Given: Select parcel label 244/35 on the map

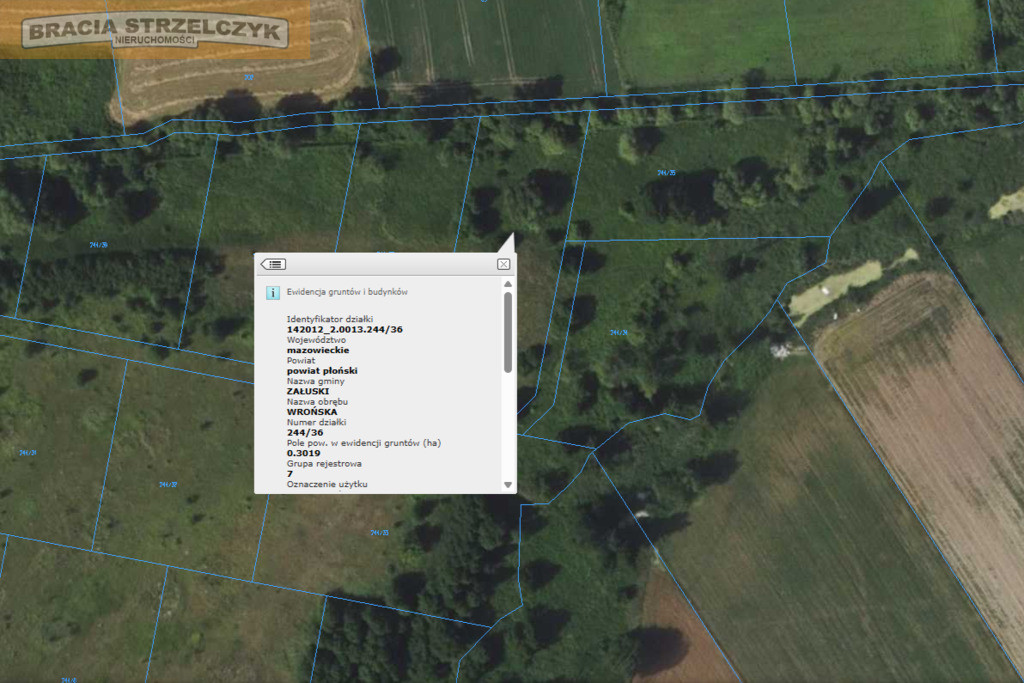Looking at the screenshot, I should [666, 173].
